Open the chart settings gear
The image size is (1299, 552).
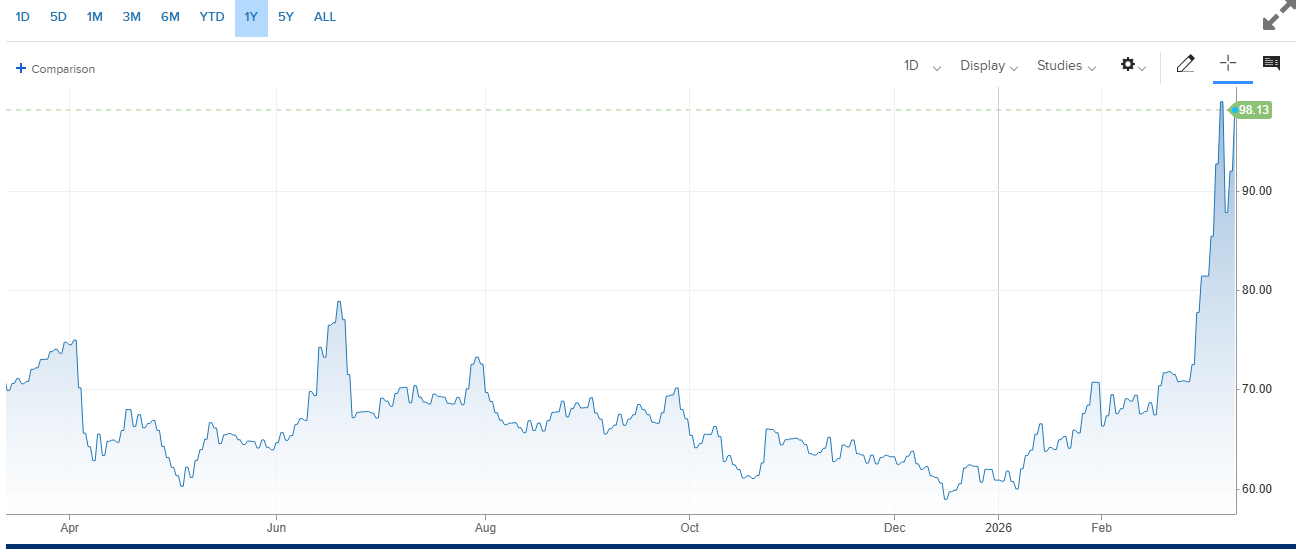[x=1133, y=65]
